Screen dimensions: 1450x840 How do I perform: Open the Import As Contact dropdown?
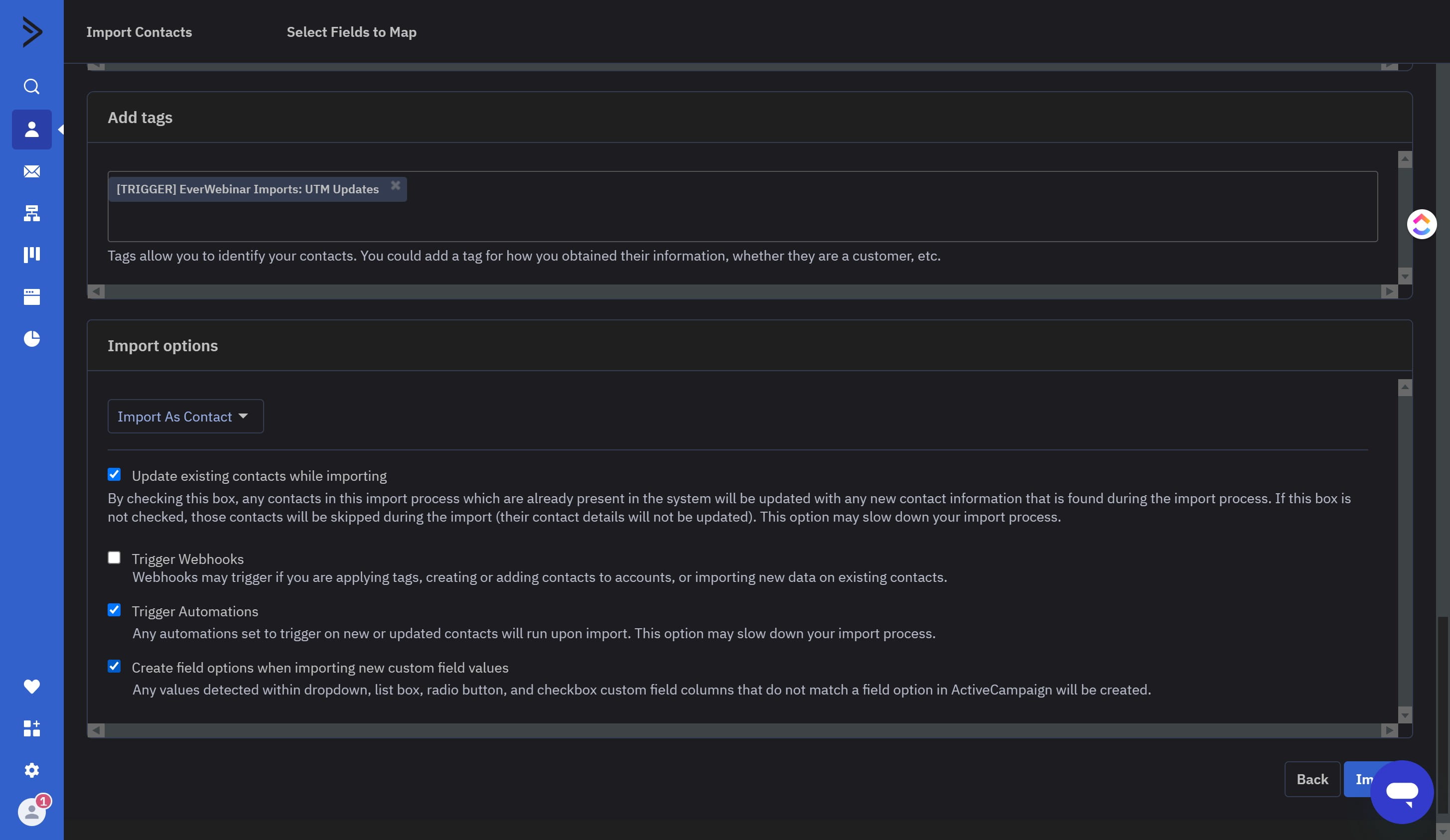point(185,416)
